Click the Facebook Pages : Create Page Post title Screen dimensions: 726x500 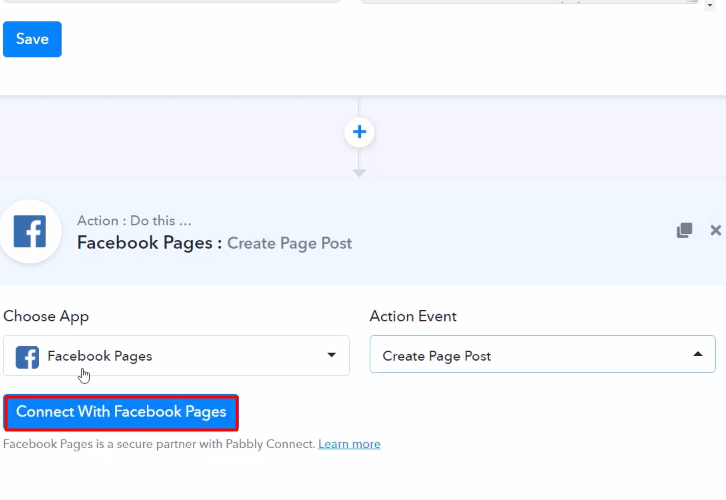click(214, 243)
